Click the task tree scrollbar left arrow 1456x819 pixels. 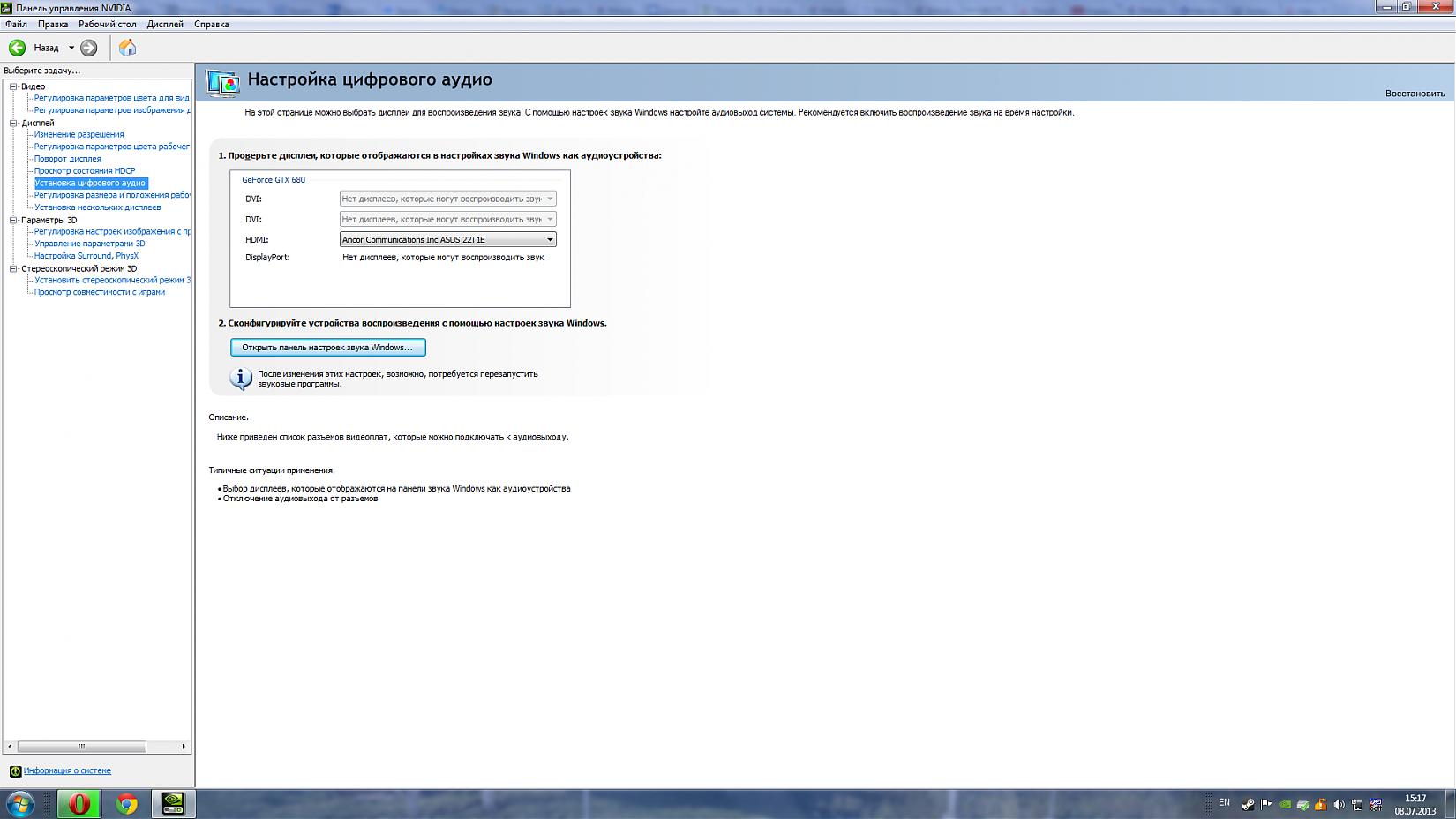coord(11,747)
